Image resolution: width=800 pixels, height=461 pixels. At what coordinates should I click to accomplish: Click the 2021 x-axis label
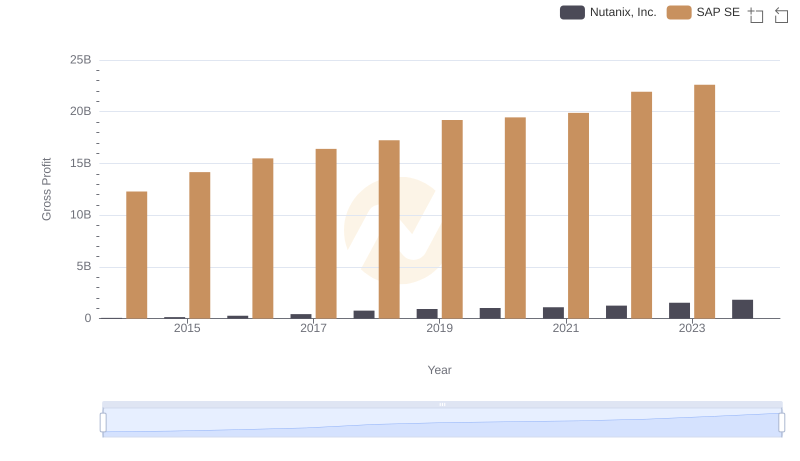pyautogui.click(x=565, y=328)
